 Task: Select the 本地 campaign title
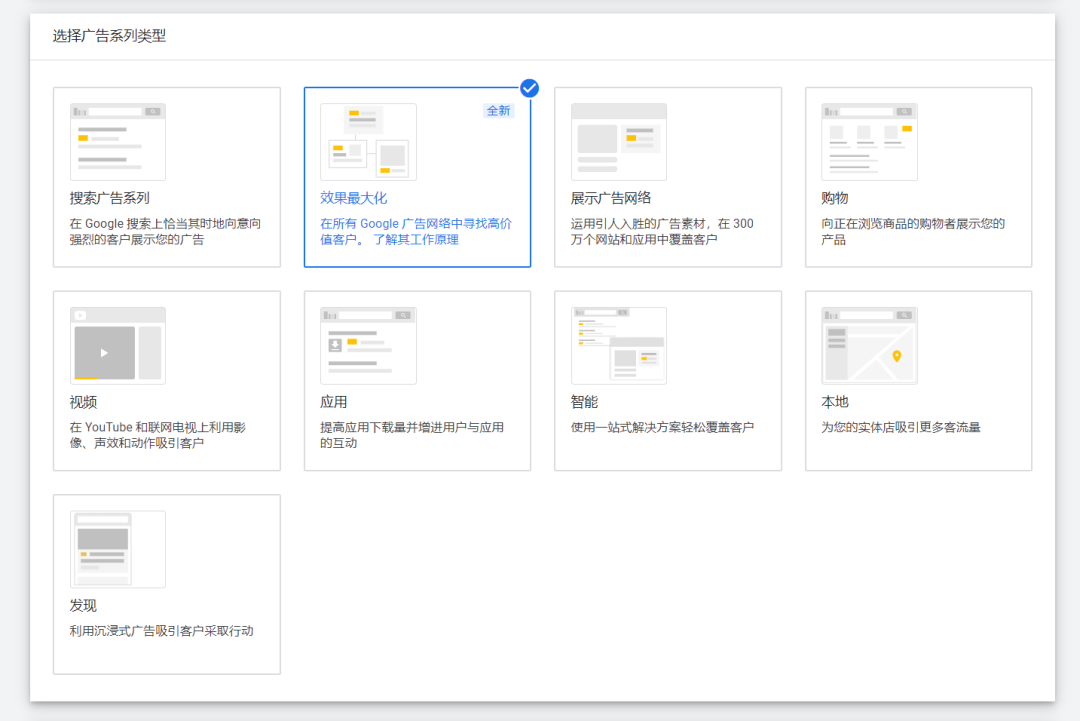click(x=834, y=402)
